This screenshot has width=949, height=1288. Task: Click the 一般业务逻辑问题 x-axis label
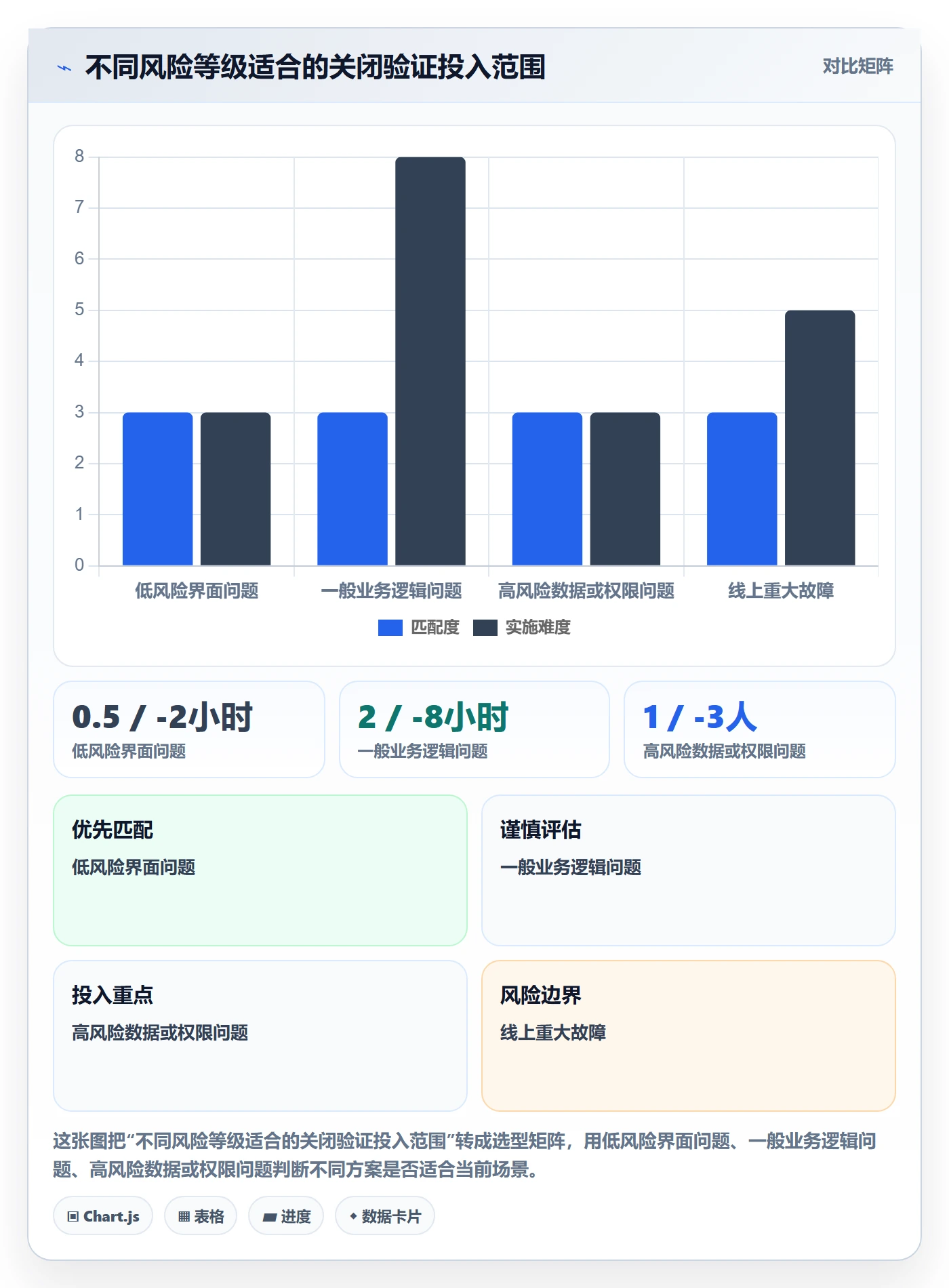(391, 591)
